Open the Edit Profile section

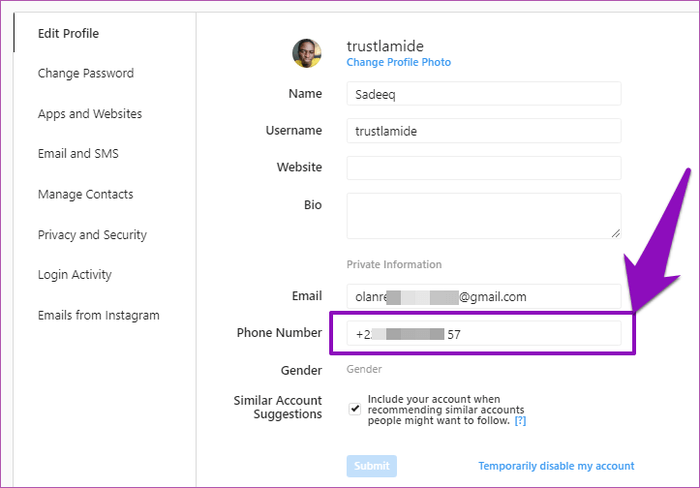point(68,33)
